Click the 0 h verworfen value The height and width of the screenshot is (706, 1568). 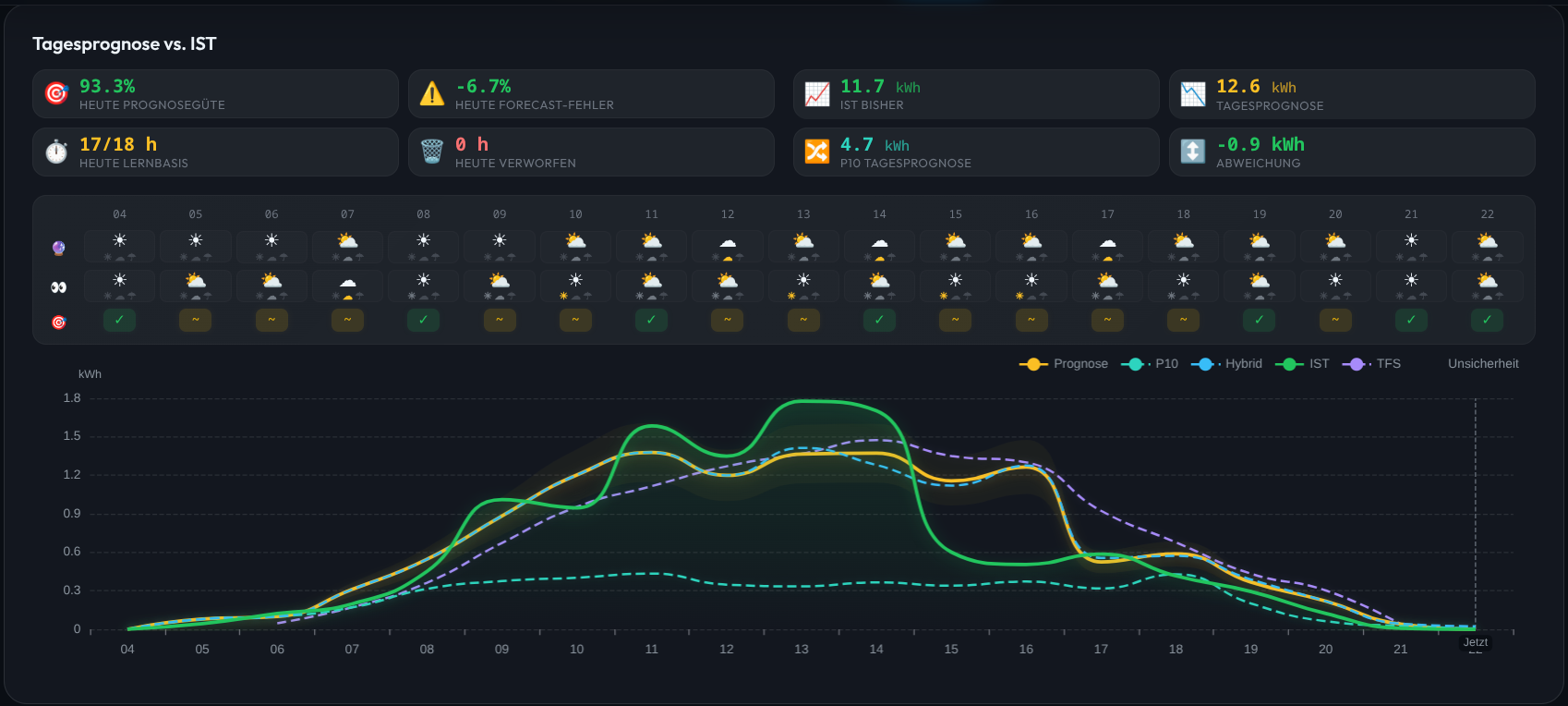472,144
